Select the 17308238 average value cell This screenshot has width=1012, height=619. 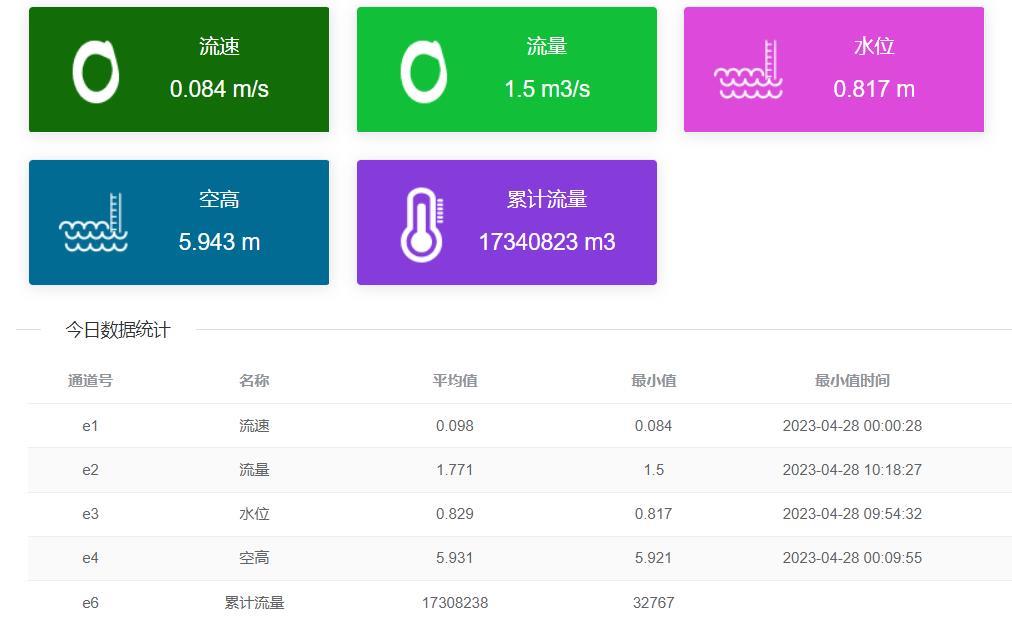pos(454,603)
